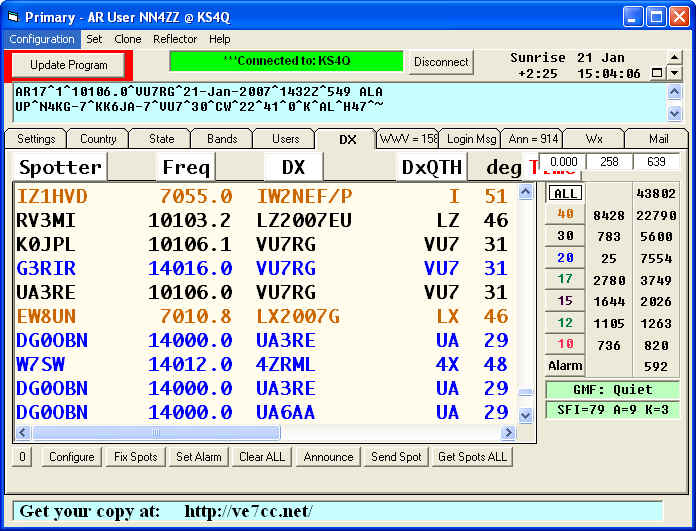
Task: Click the 0 button left of Configure
Action: 22,457
